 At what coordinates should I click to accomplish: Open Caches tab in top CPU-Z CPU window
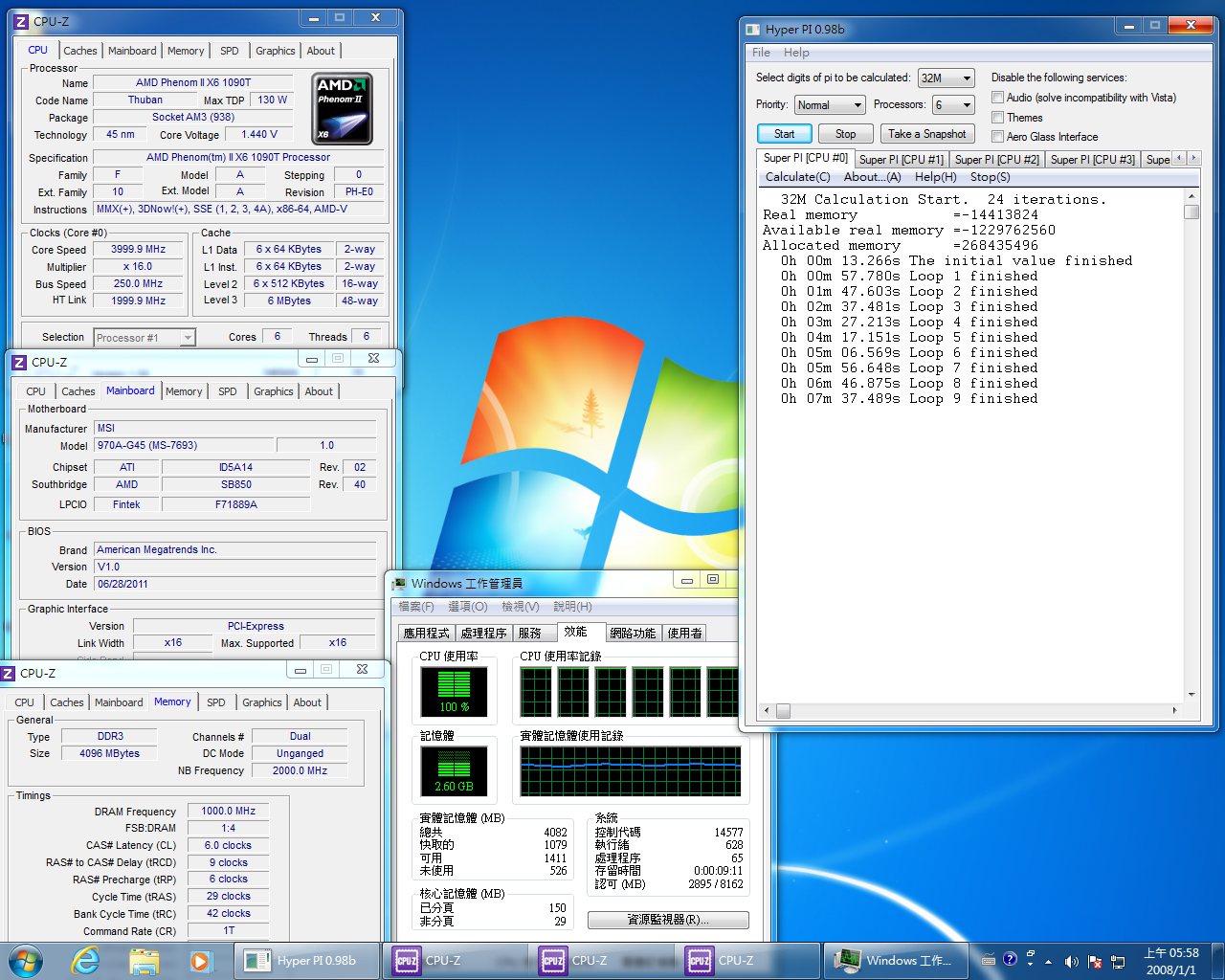tap(80, 51)
